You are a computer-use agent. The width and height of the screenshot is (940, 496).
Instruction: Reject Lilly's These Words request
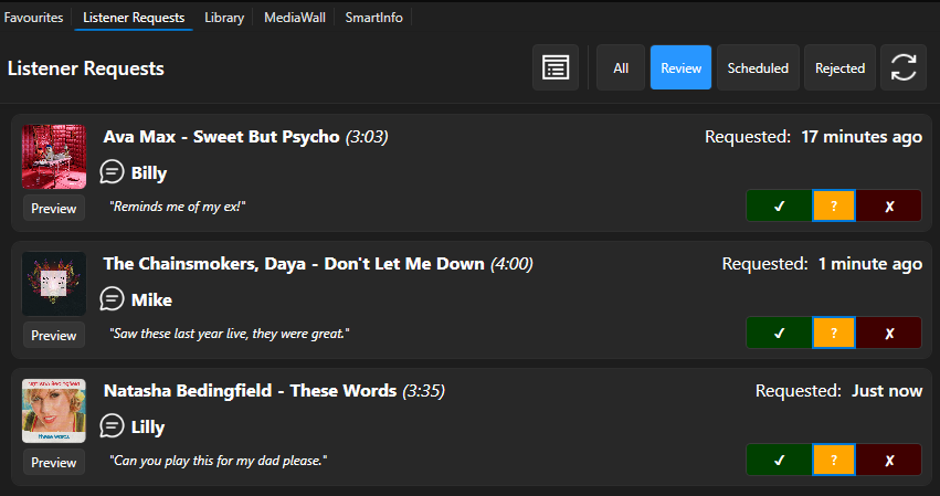click(888, 460)
